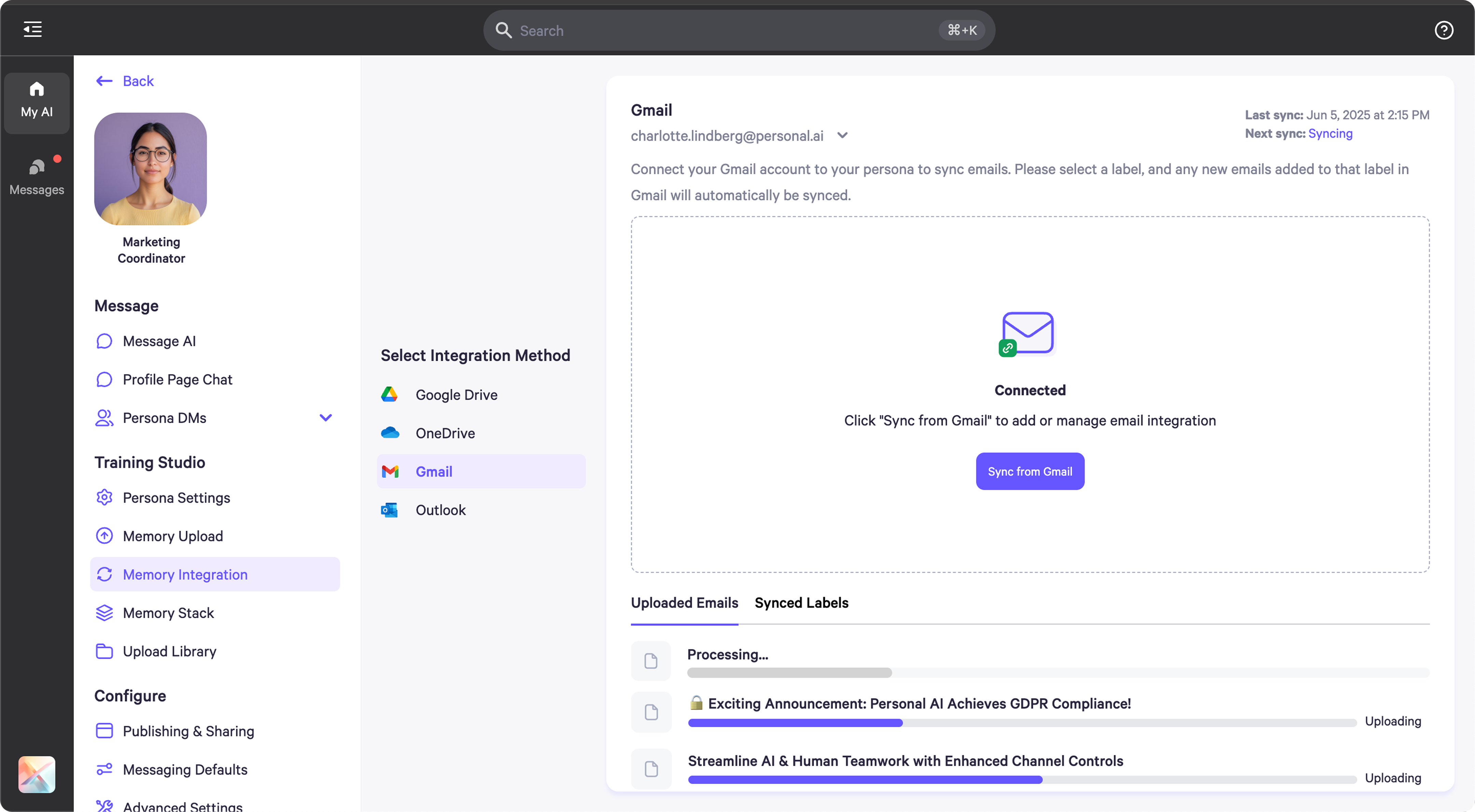
Task: Open the charlotte.lindberg@personal.ai account dropdown
Action: [842, 135]
